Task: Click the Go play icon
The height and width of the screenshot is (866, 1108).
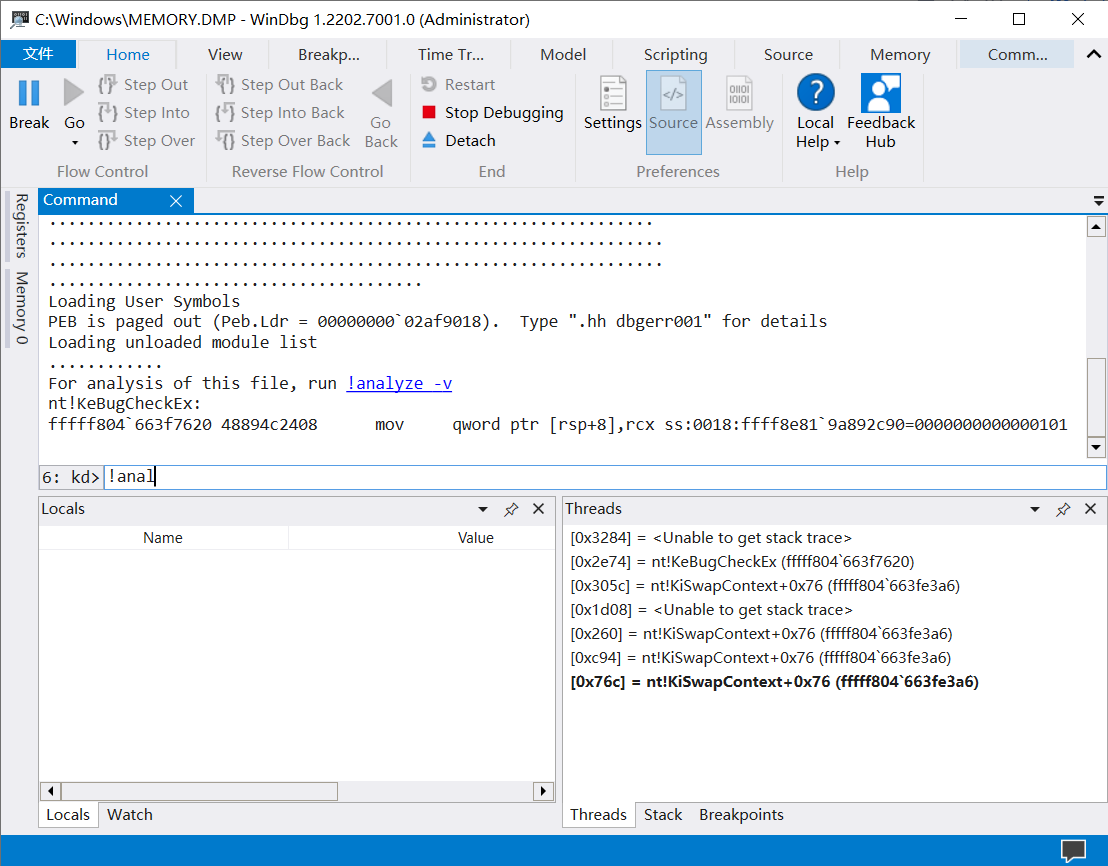Action: (73, 93)
